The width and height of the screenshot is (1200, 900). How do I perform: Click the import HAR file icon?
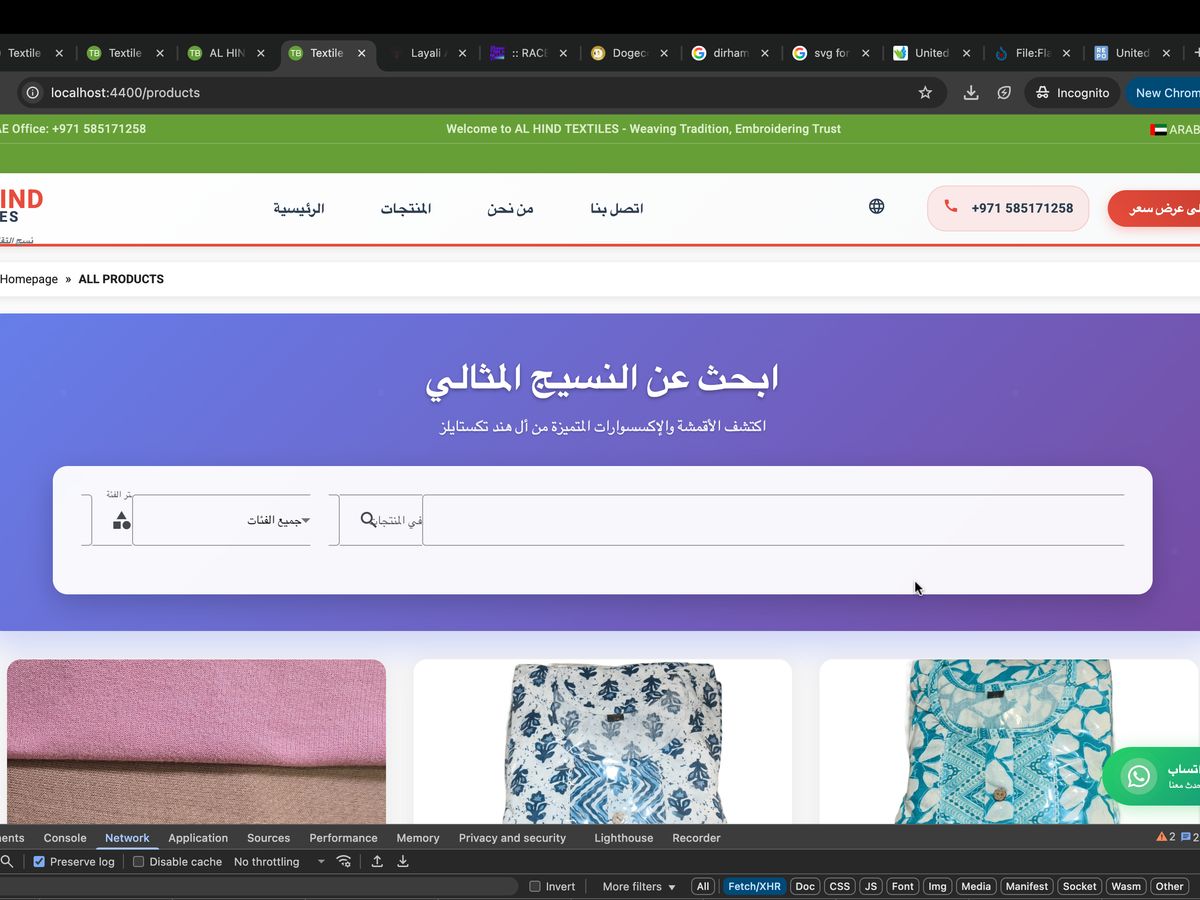pyautogui.click(x=378, y=861)
